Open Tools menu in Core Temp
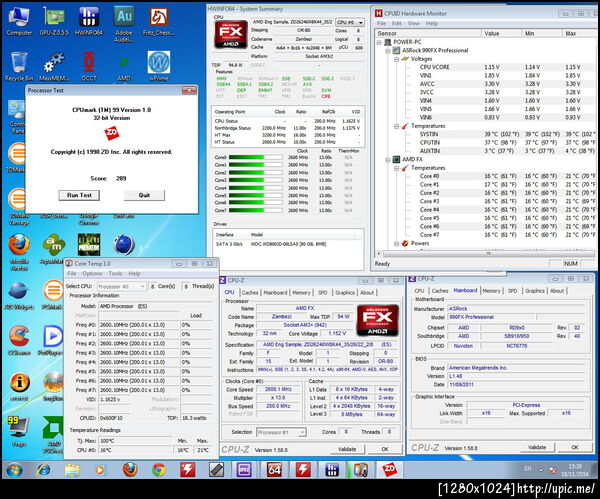 [115, 274]
